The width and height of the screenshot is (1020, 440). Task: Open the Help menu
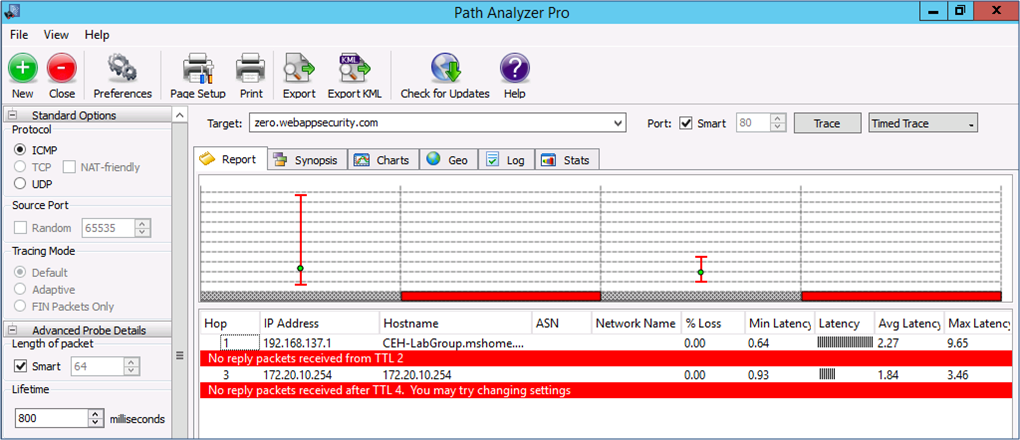97,35
